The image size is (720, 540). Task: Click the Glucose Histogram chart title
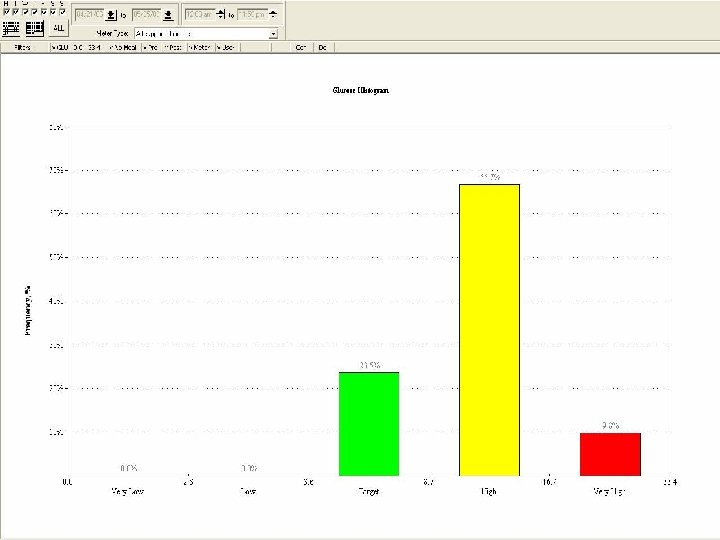pyautogui.click(x=360, y=90)
